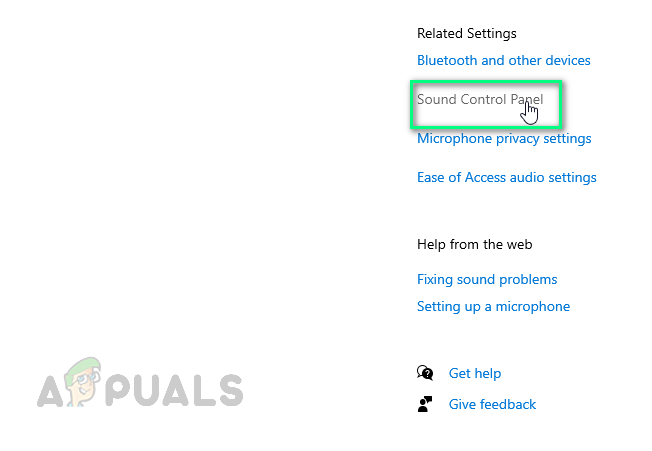This screenshot has width=652, height=451.
Task: Click the green highlight box border
Action: (x=412, y=105)
